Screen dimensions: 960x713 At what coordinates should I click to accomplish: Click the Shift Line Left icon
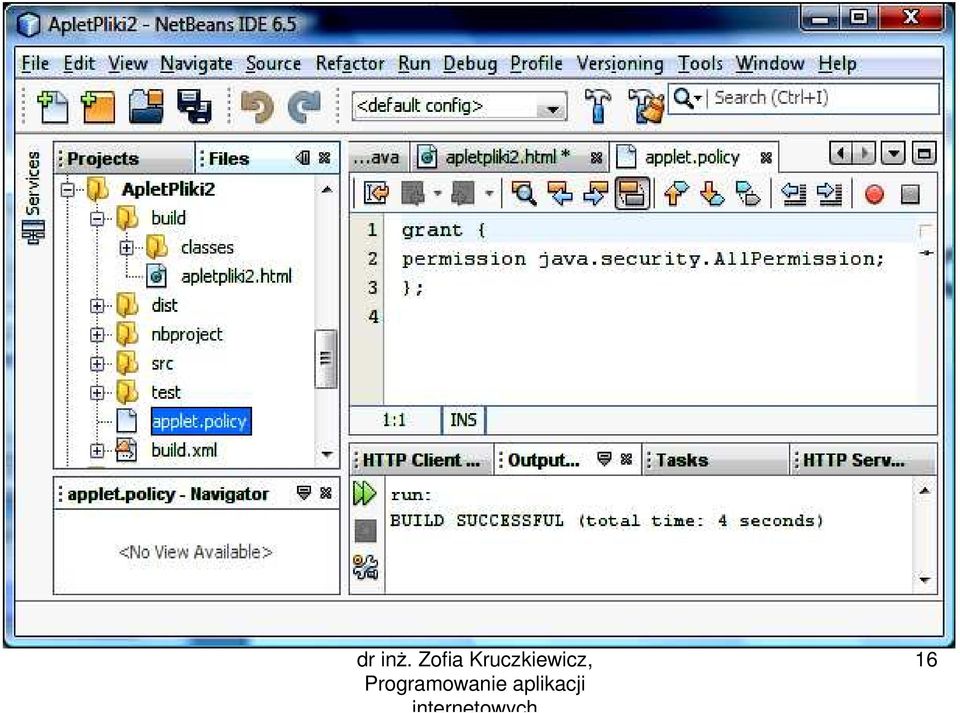[x=793, y=194]
